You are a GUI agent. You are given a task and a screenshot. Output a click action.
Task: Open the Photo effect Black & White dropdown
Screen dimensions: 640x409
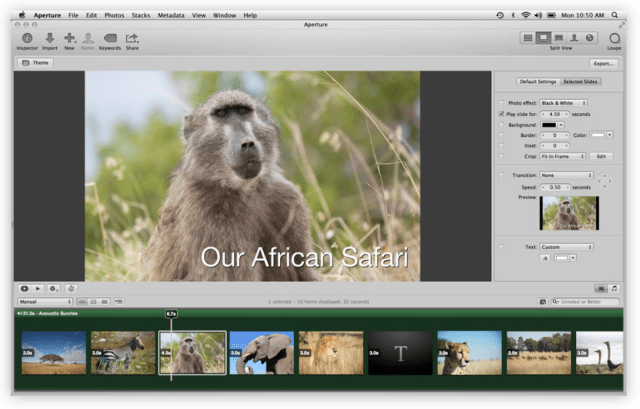pyautogui.click(x=564, y=103)
